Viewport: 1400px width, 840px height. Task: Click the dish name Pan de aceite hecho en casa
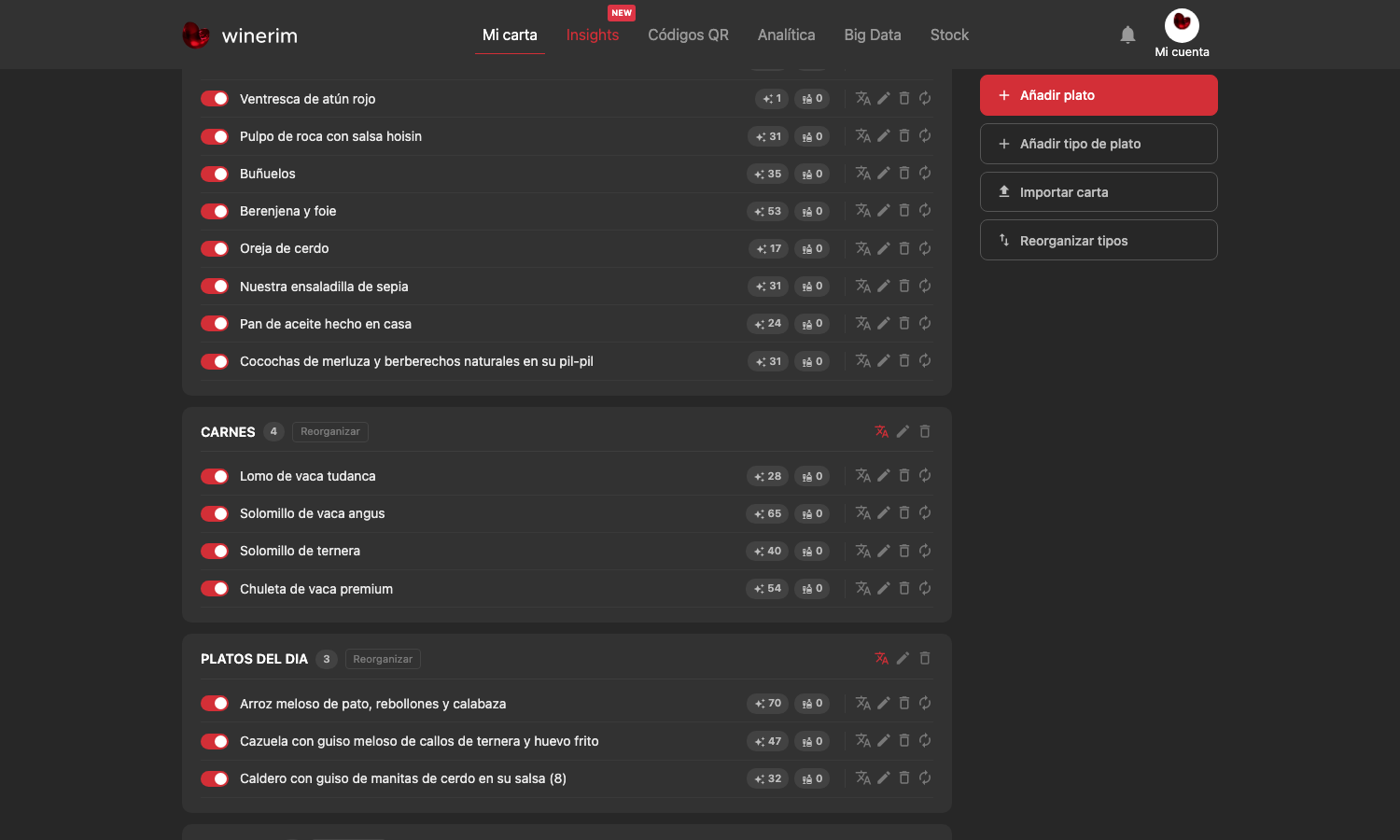(x=326, y=324)
